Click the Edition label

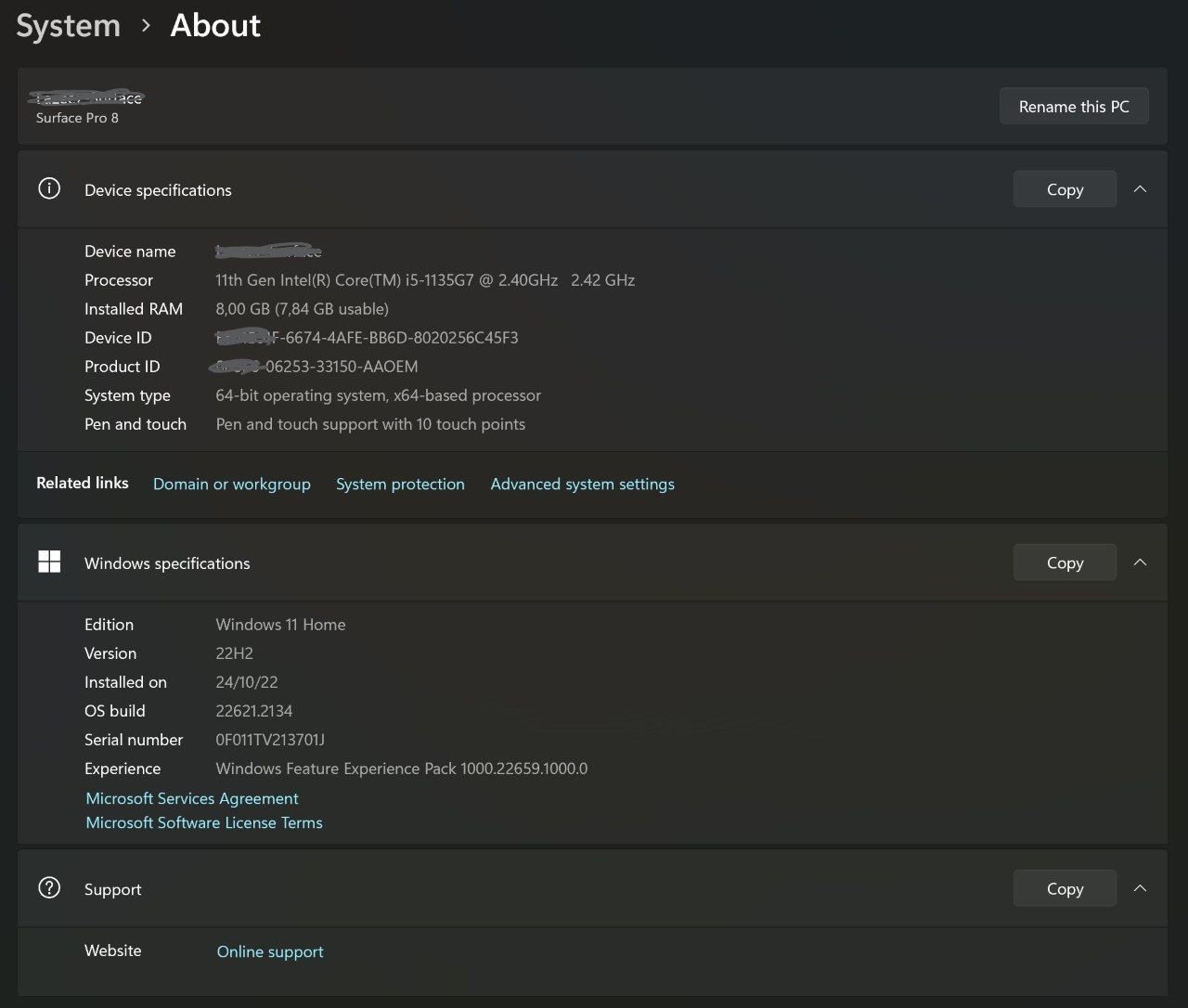[109, 625]
